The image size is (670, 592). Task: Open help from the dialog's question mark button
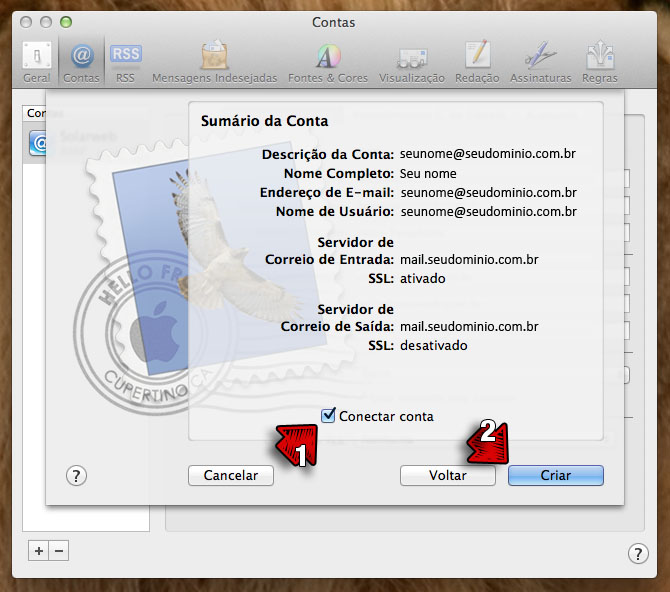click(x=76, y=475)
